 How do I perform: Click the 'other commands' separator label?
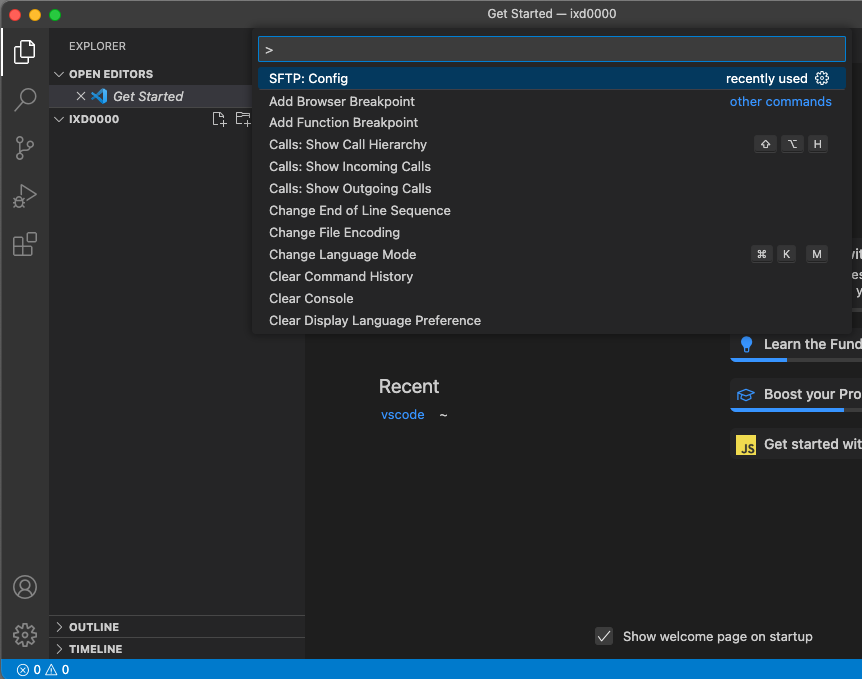(780, 102)
